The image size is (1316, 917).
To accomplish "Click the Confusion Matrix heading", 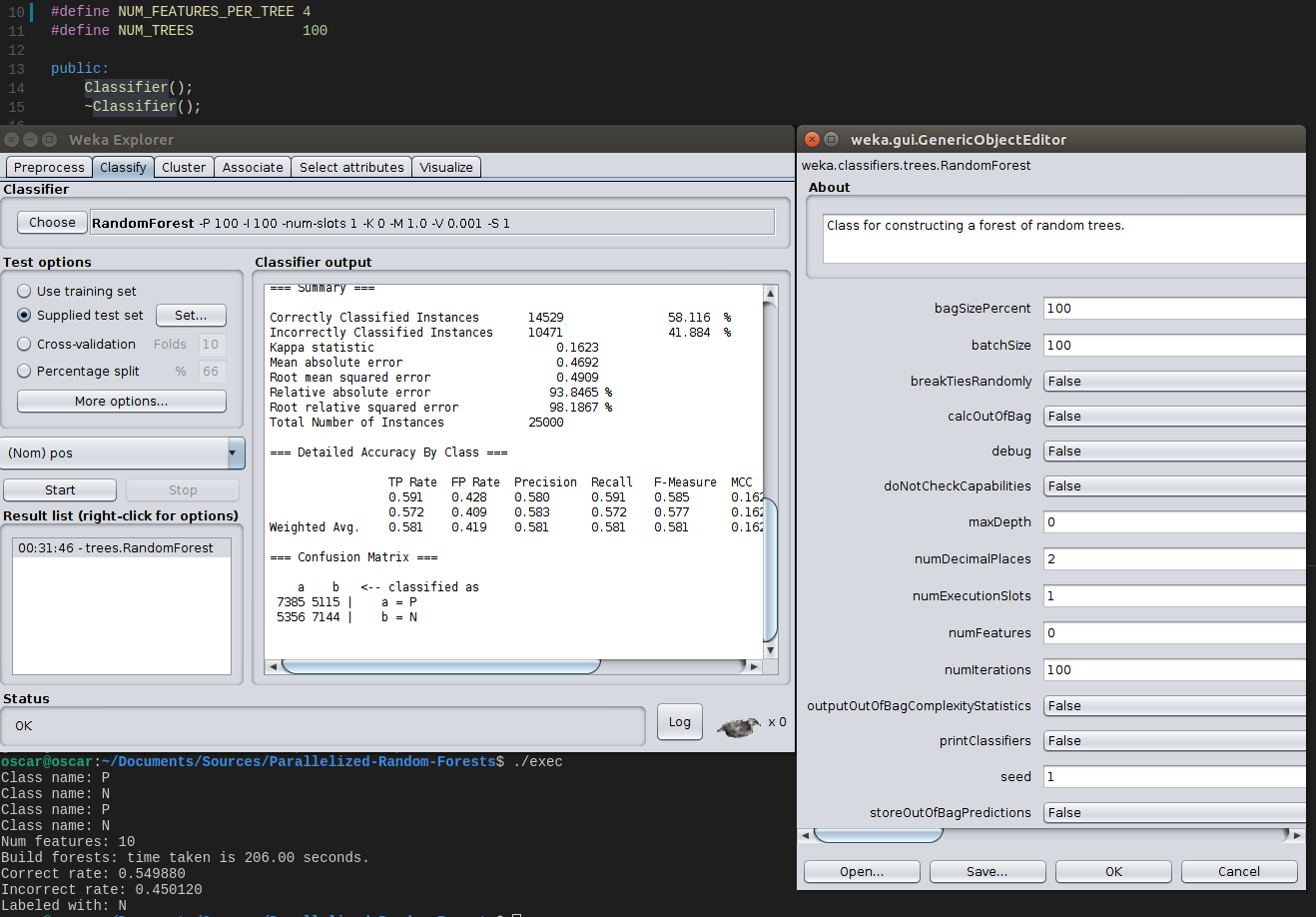I will tap(353, 557).
